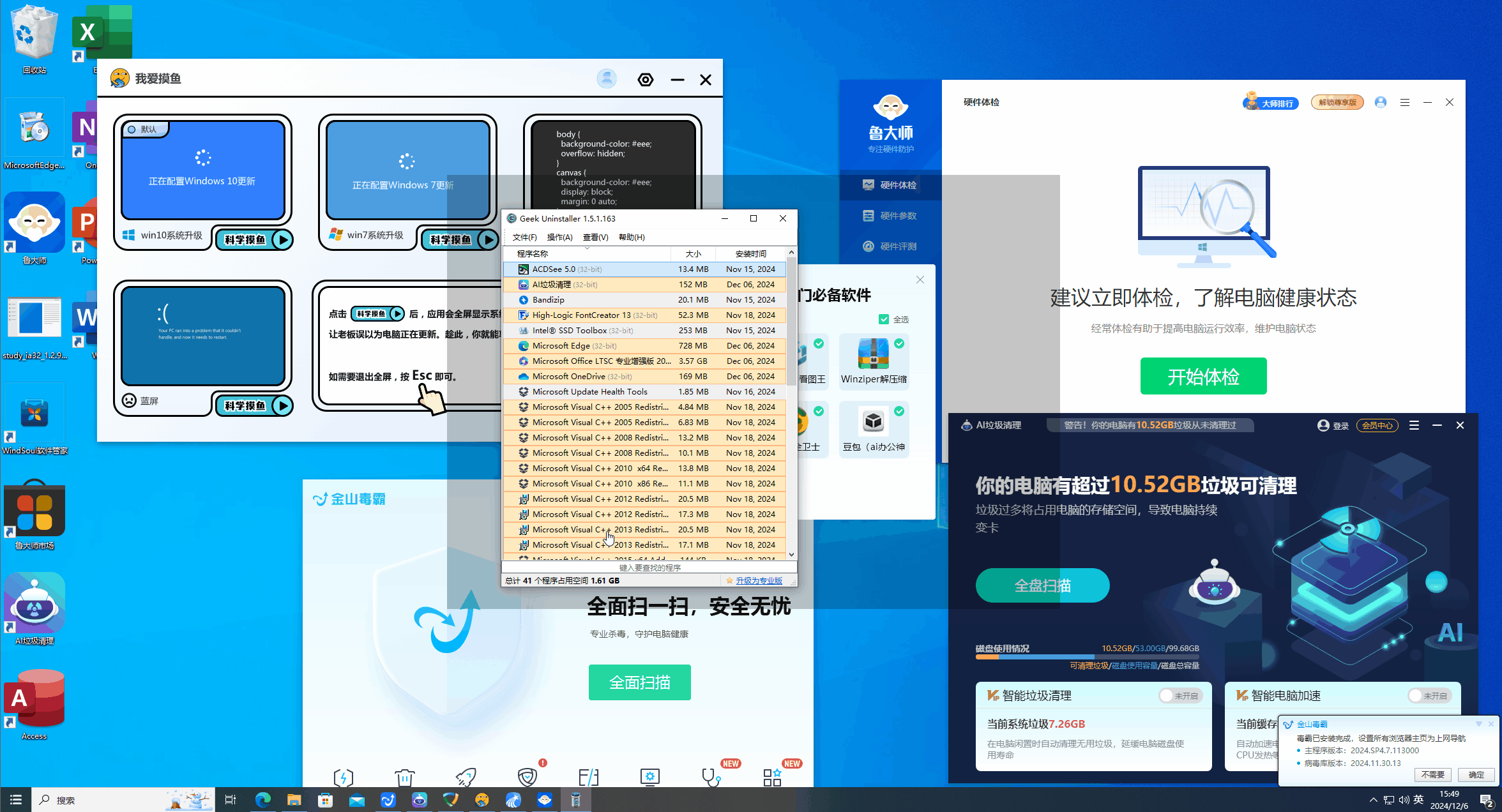Open AI垃圾清理 hamburger menu
The image size is (1502, 812).
point(1414,425)
